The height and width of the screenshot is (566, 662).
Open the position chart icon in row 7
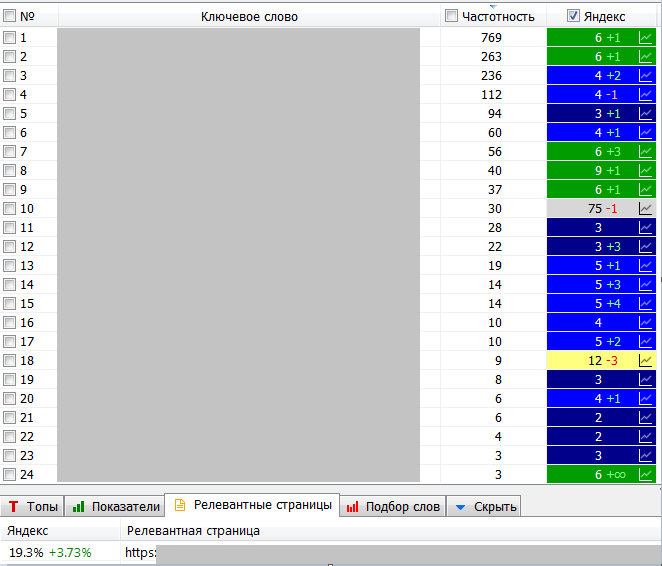645,152
